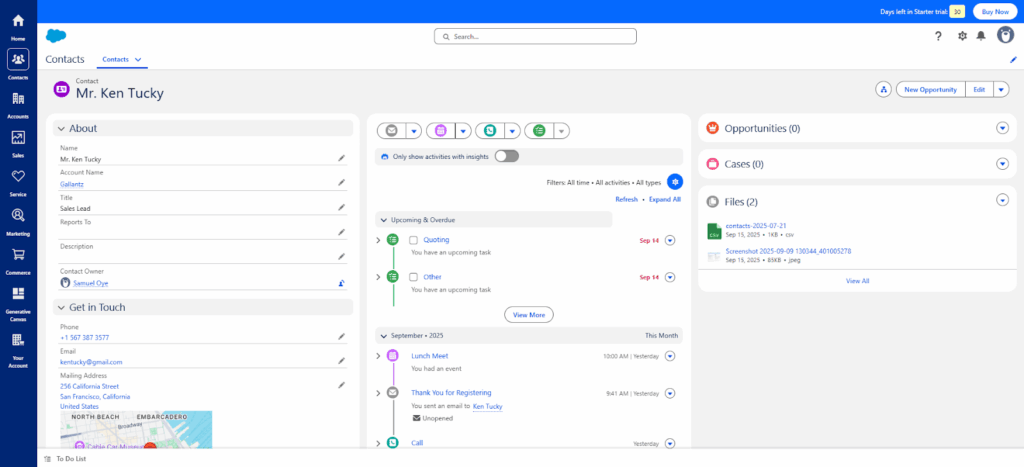Click the notifications bell icon
Screen dimensions: 1024x467
coord(981,36)
